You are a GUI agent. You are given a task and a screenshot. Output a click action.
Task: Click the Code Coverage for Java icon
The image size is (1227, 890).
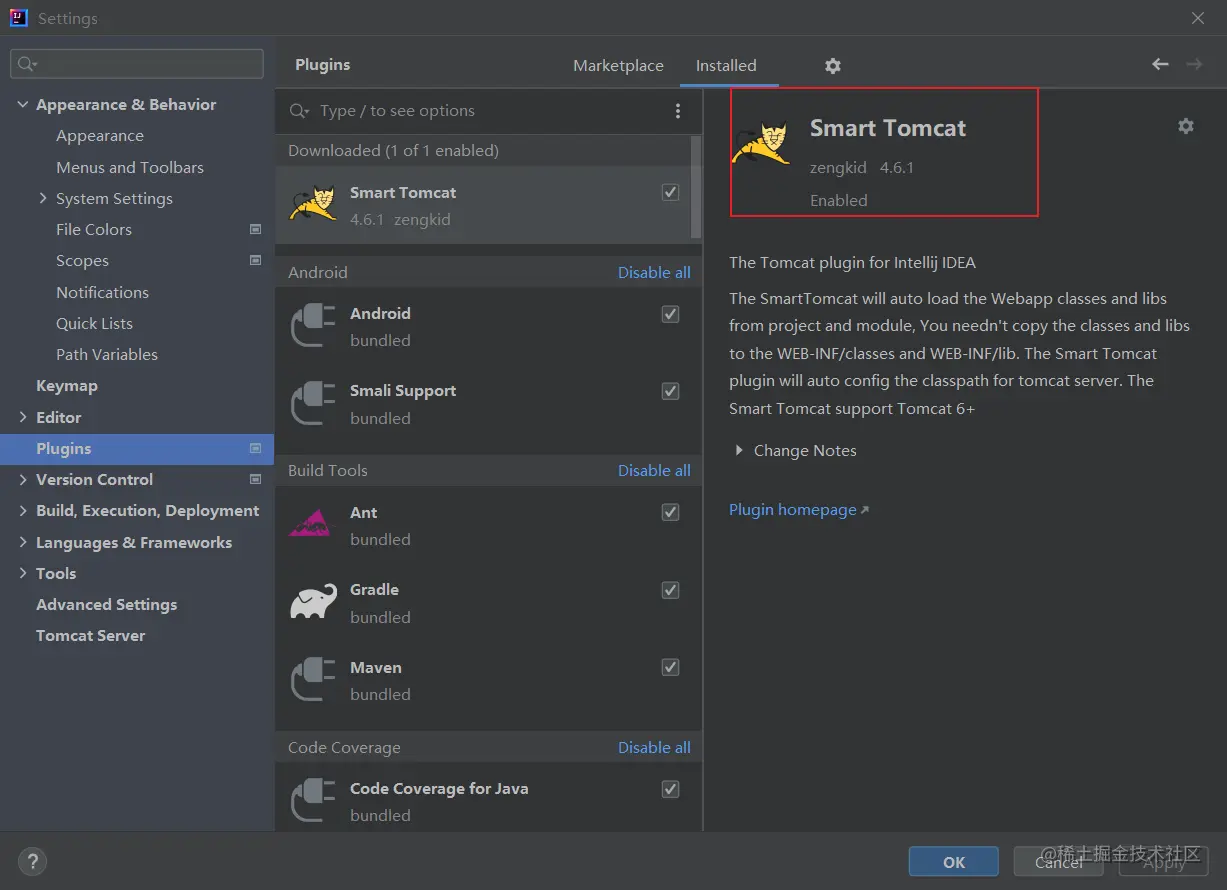click(313, 801)
